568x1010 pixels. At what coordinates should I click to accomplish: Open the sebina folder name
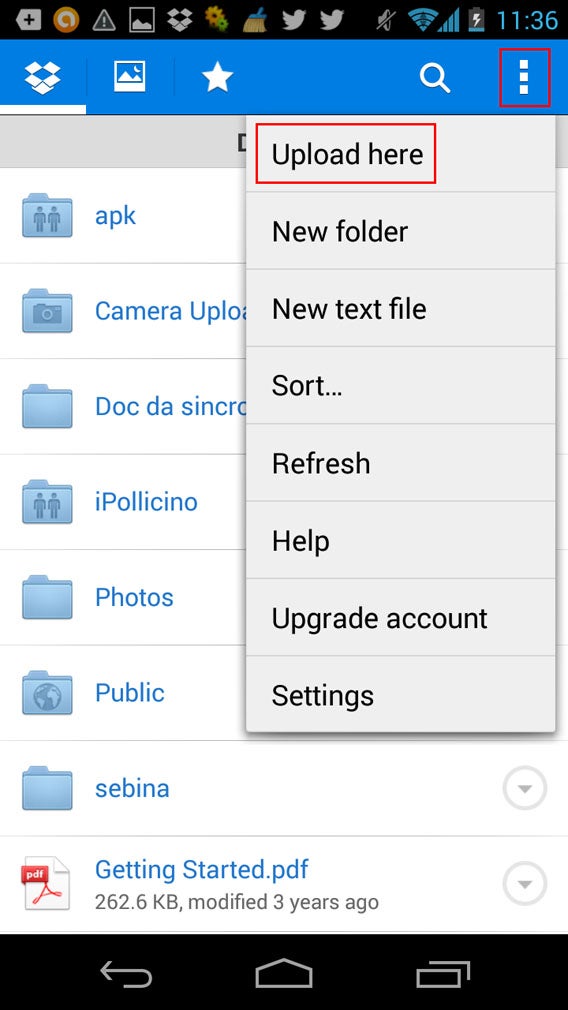pos(132,788)
